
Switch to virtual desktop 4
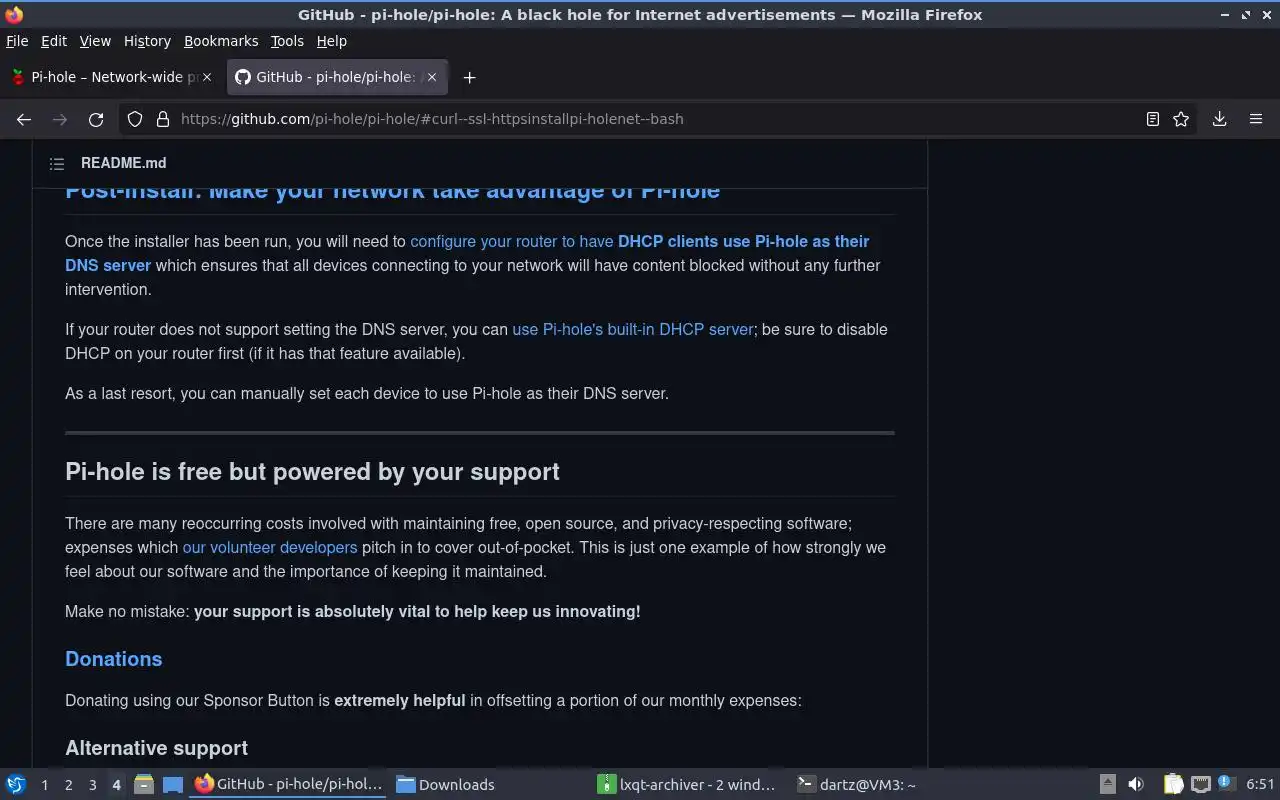116,785
